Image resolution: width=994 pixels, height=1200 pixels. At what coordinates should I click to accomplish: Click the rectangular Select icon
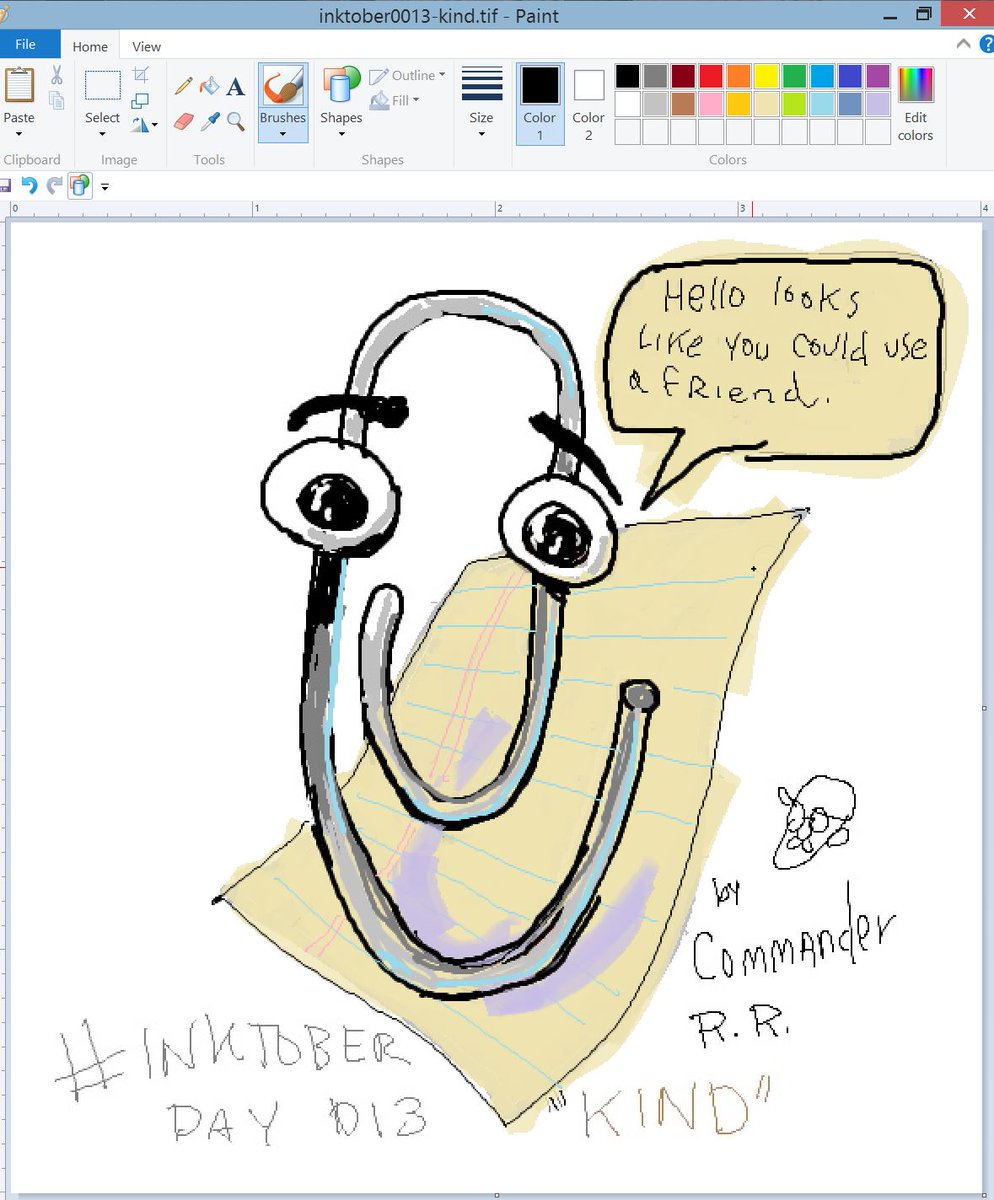point(102,86)
